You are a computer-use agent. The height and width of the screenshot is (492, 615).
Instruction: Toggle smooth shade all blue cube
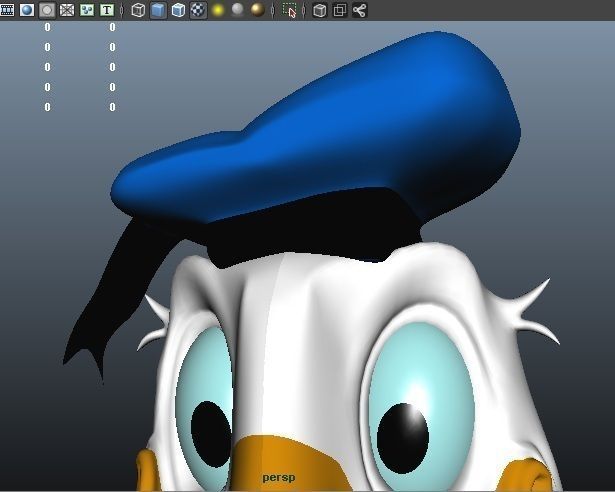[158, 10]
